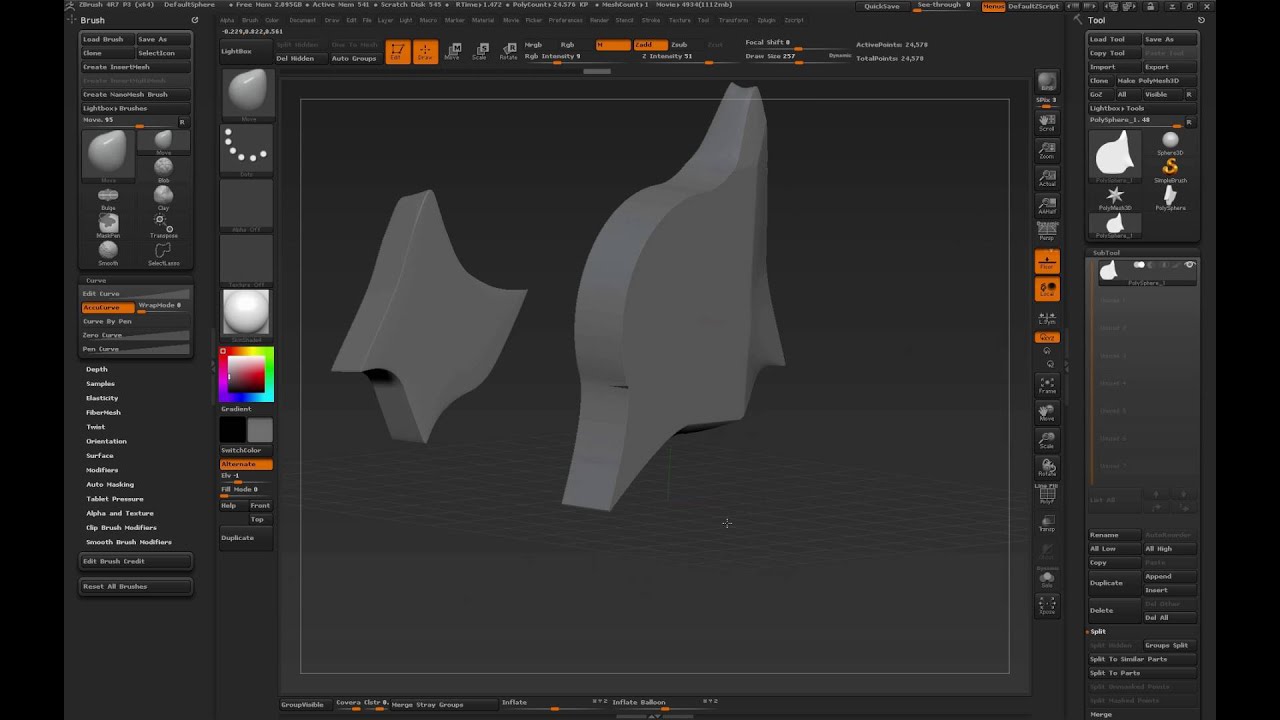The height and width of the screenshot is (720, 1280).
Task: Select the Sphere3D tool
Action: tap(1169, 142)
